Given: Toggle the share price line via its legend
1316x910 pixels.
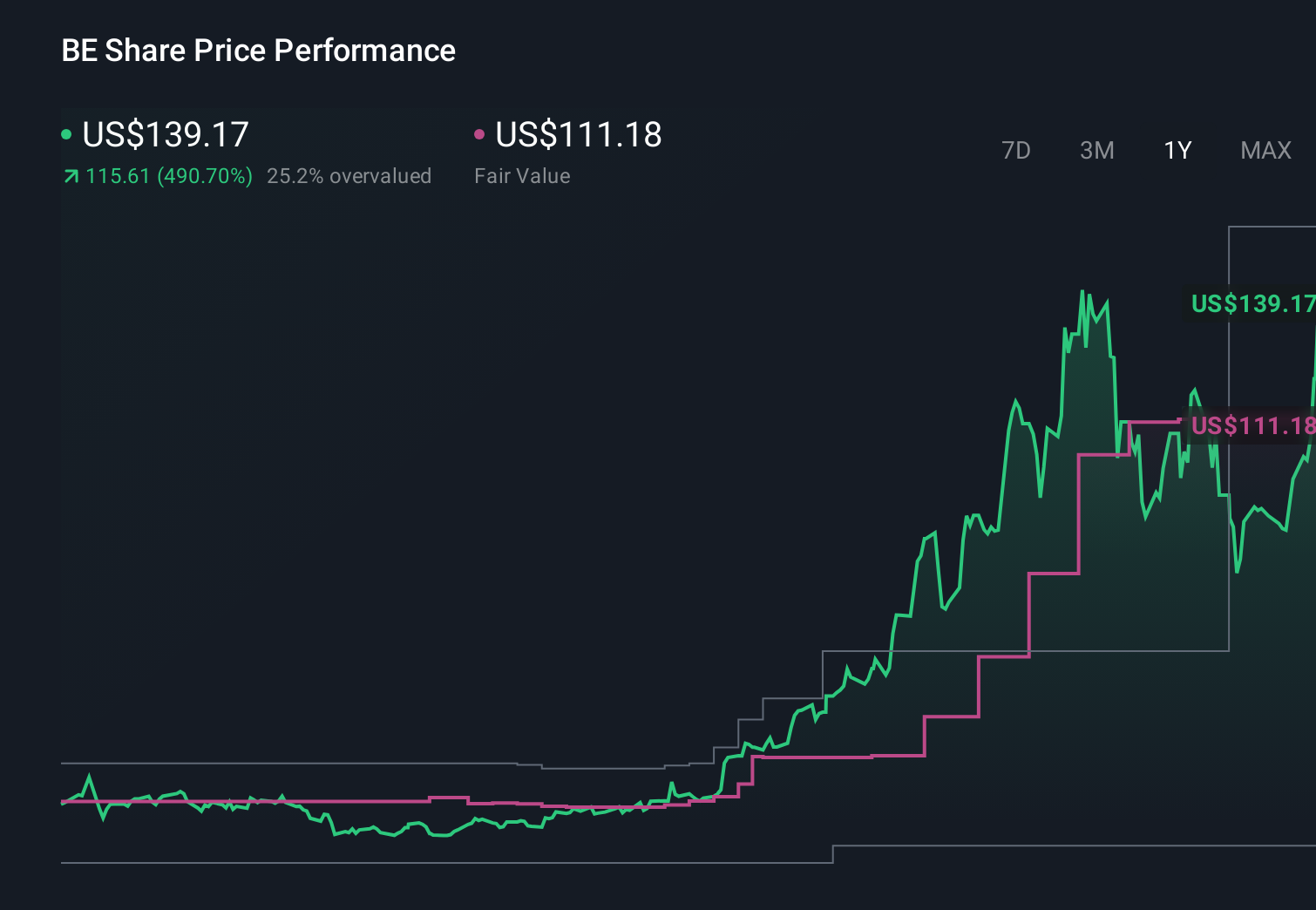Looking at the screenshot, I should coord(164,135).
